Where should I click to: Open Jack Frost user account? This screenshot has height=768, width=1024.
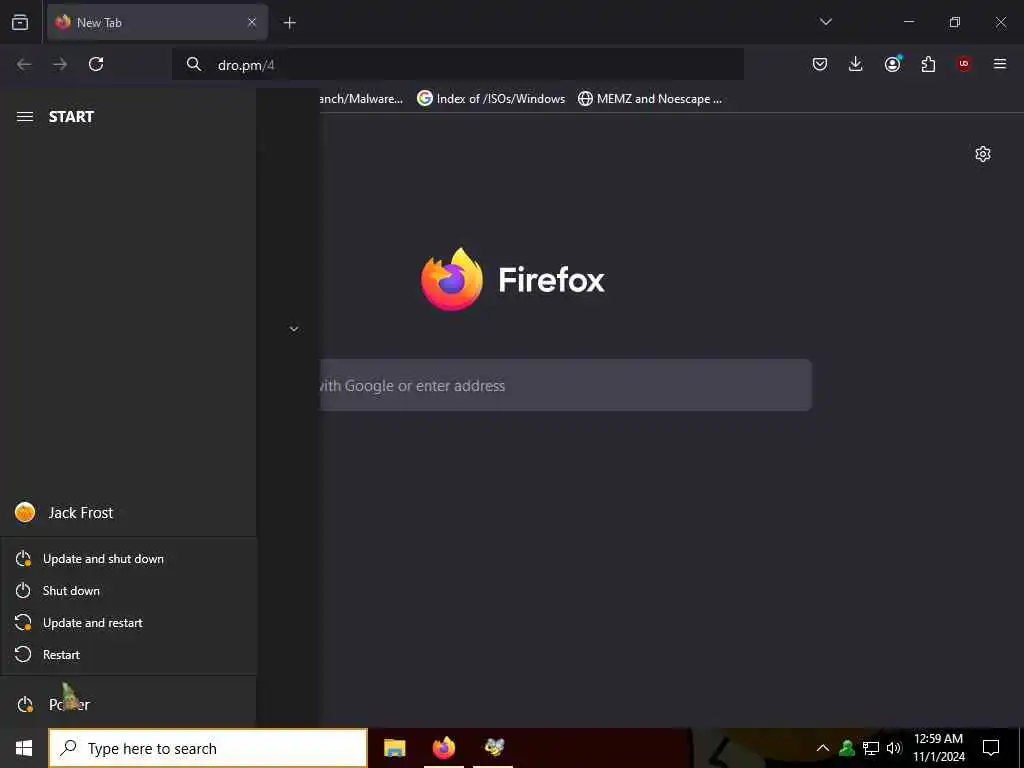(x=128, y=513)
